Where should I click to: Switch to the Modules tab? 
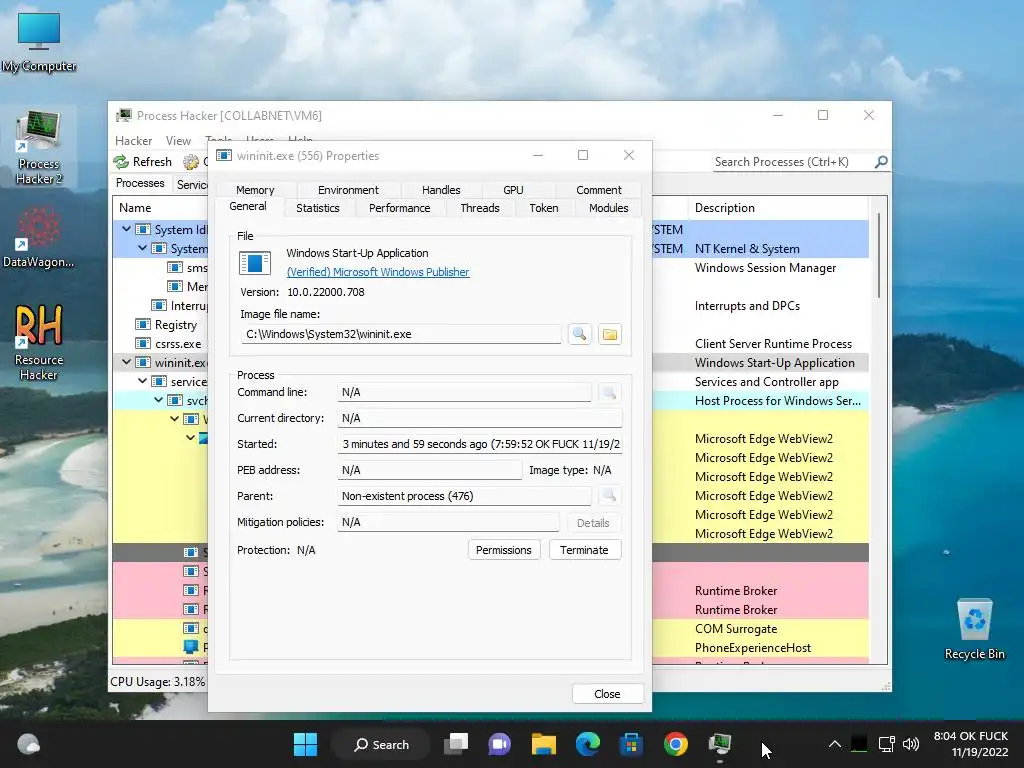coord(609,208)
